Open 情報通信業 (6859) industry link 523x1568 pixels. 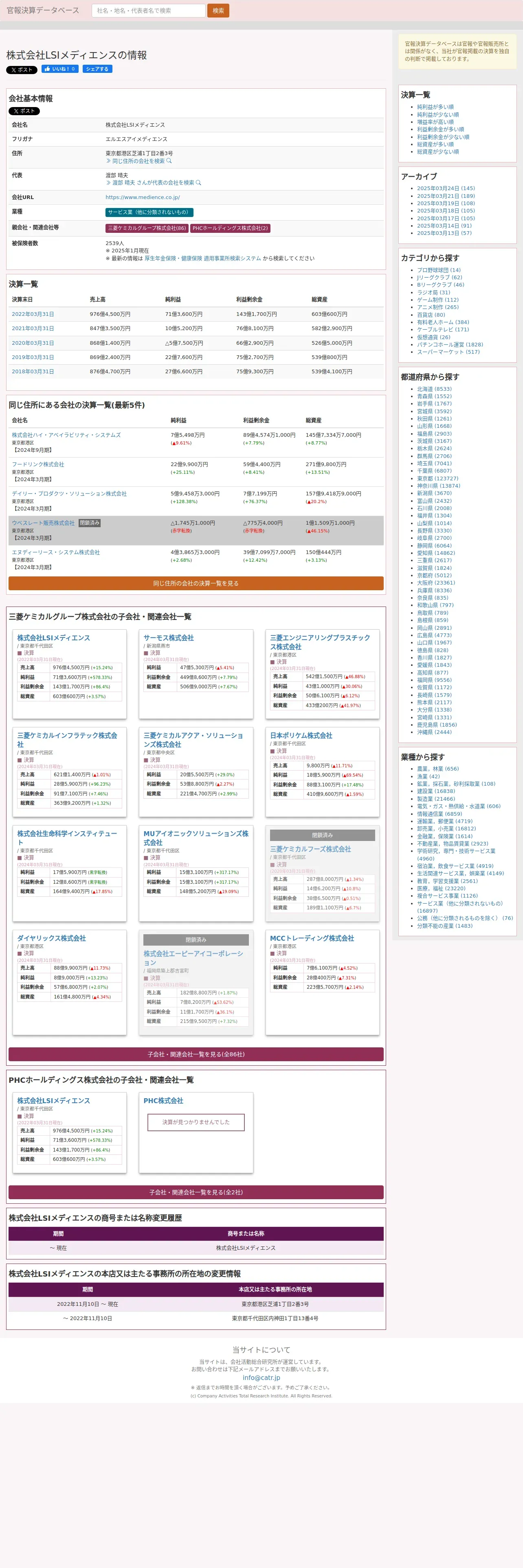coord(439,814)
